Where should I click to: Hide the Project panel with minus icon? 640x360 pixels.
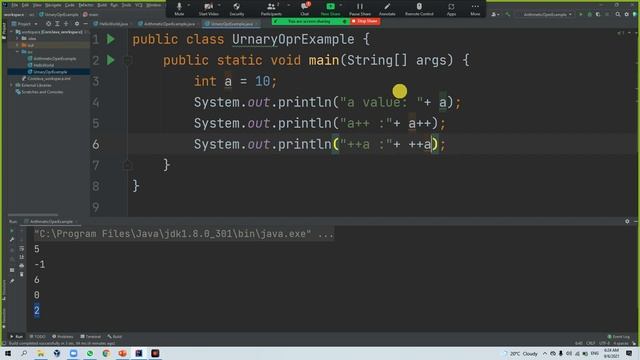click(x=85, y=24)
